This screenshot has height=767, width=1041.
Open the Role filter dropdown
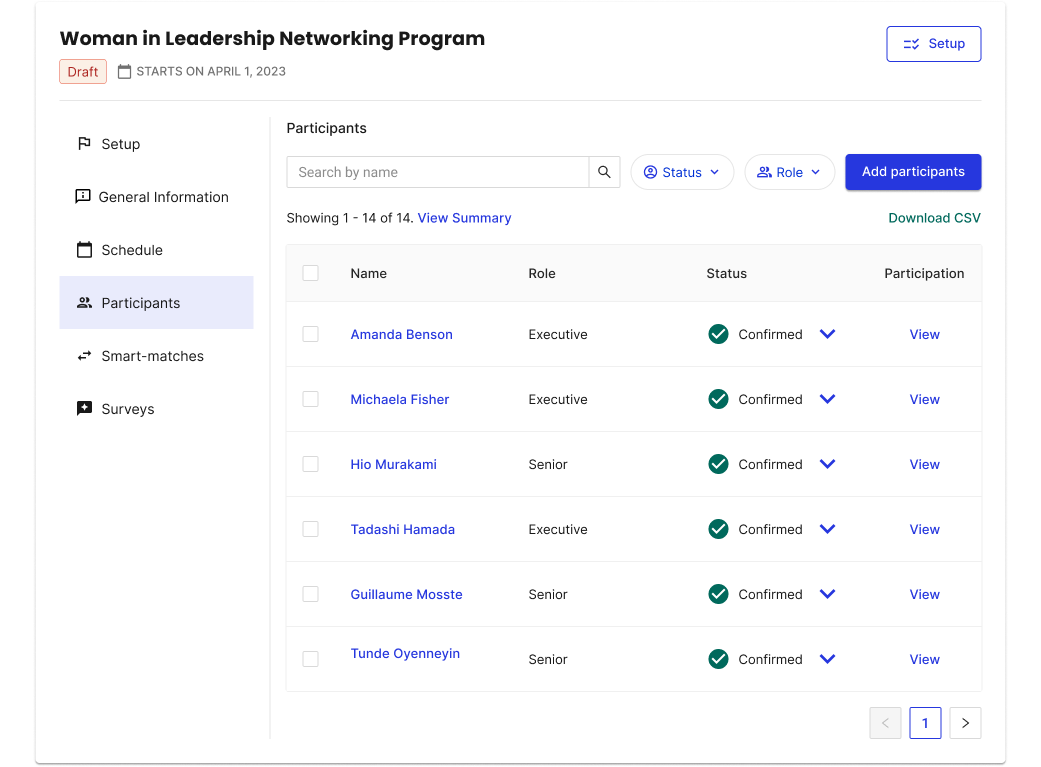(789, 172)
